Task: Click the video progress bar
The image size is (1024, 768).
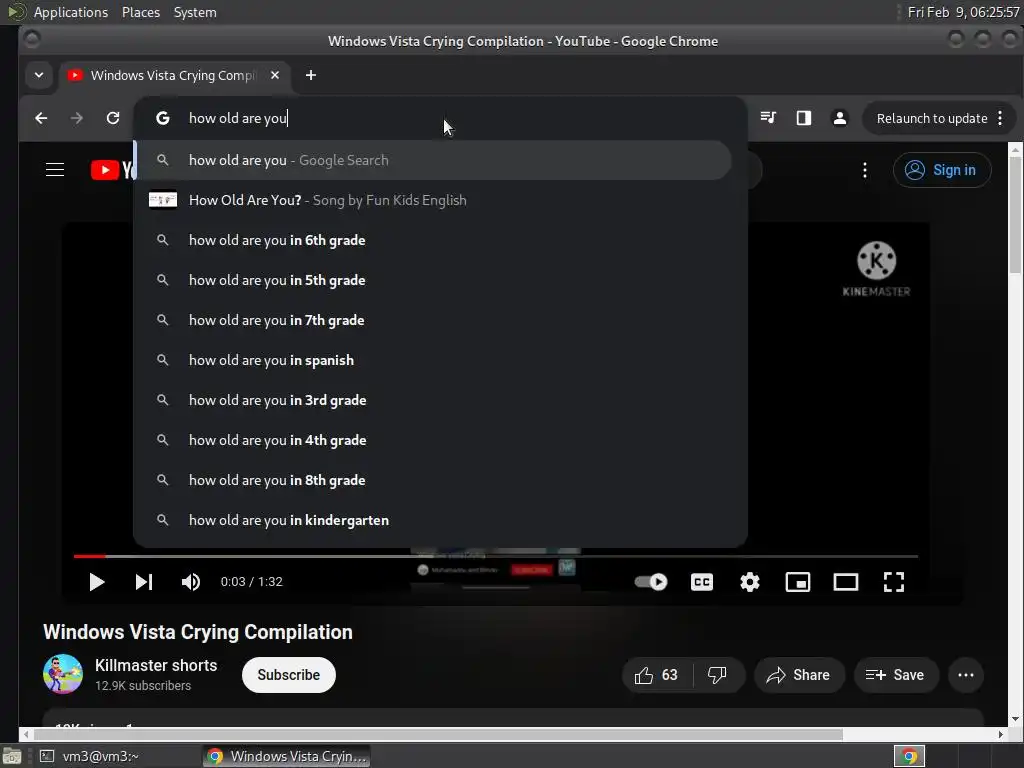Action: tap(496, 556)
